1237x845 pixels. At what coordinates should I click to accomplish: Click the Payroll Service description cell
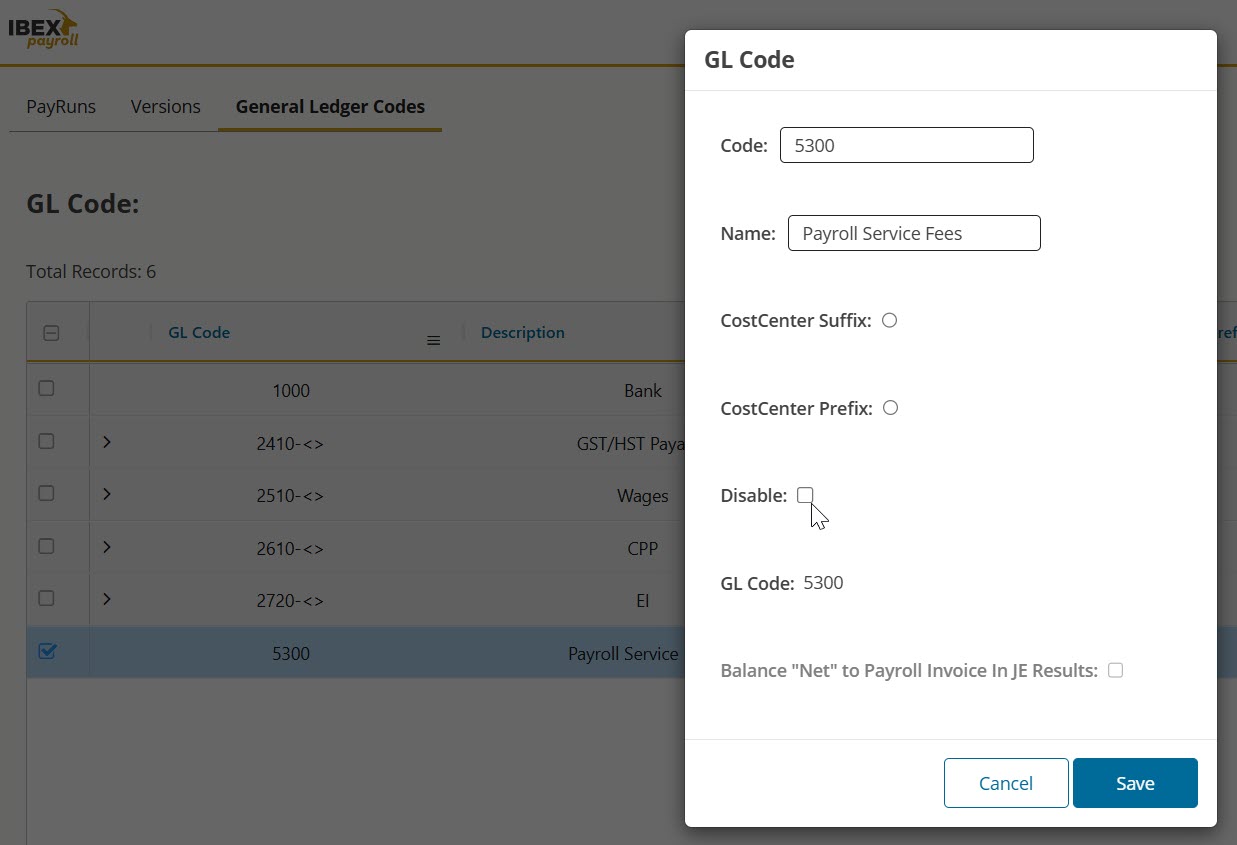(x=624, y=654)
